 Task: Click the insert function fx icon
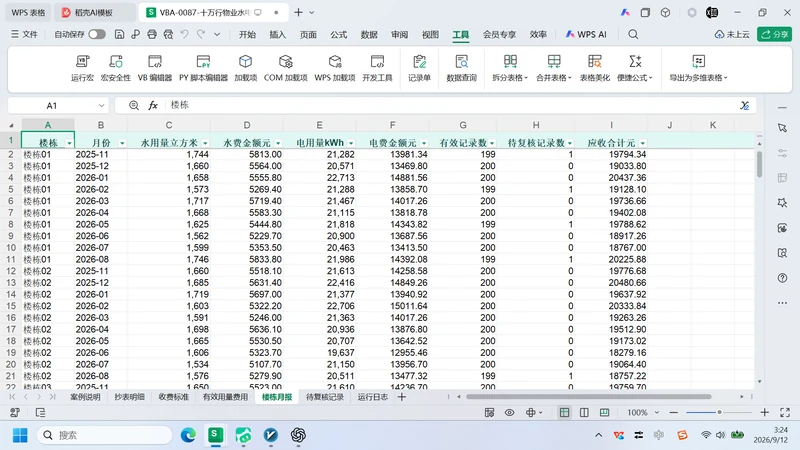[153, 105]
